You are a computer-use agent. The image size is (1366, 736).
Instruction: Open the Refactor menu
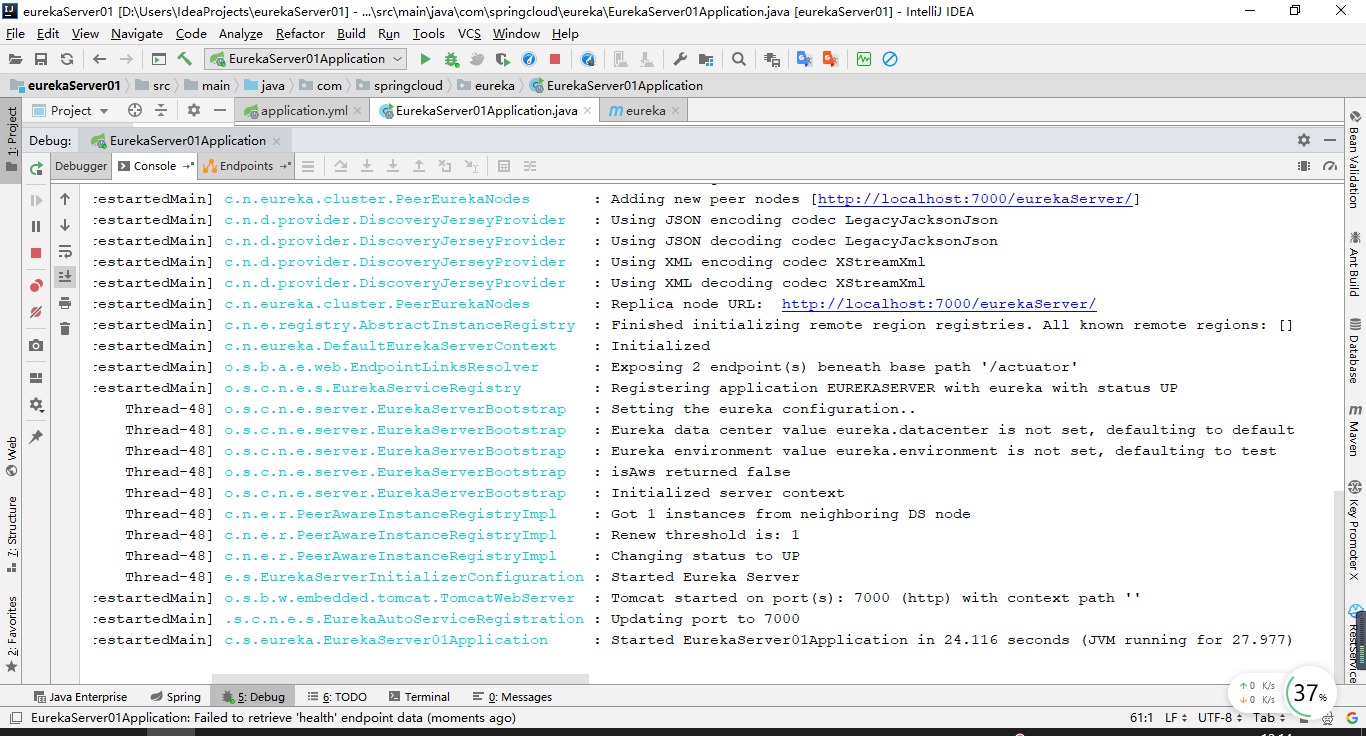pos(300,33)
